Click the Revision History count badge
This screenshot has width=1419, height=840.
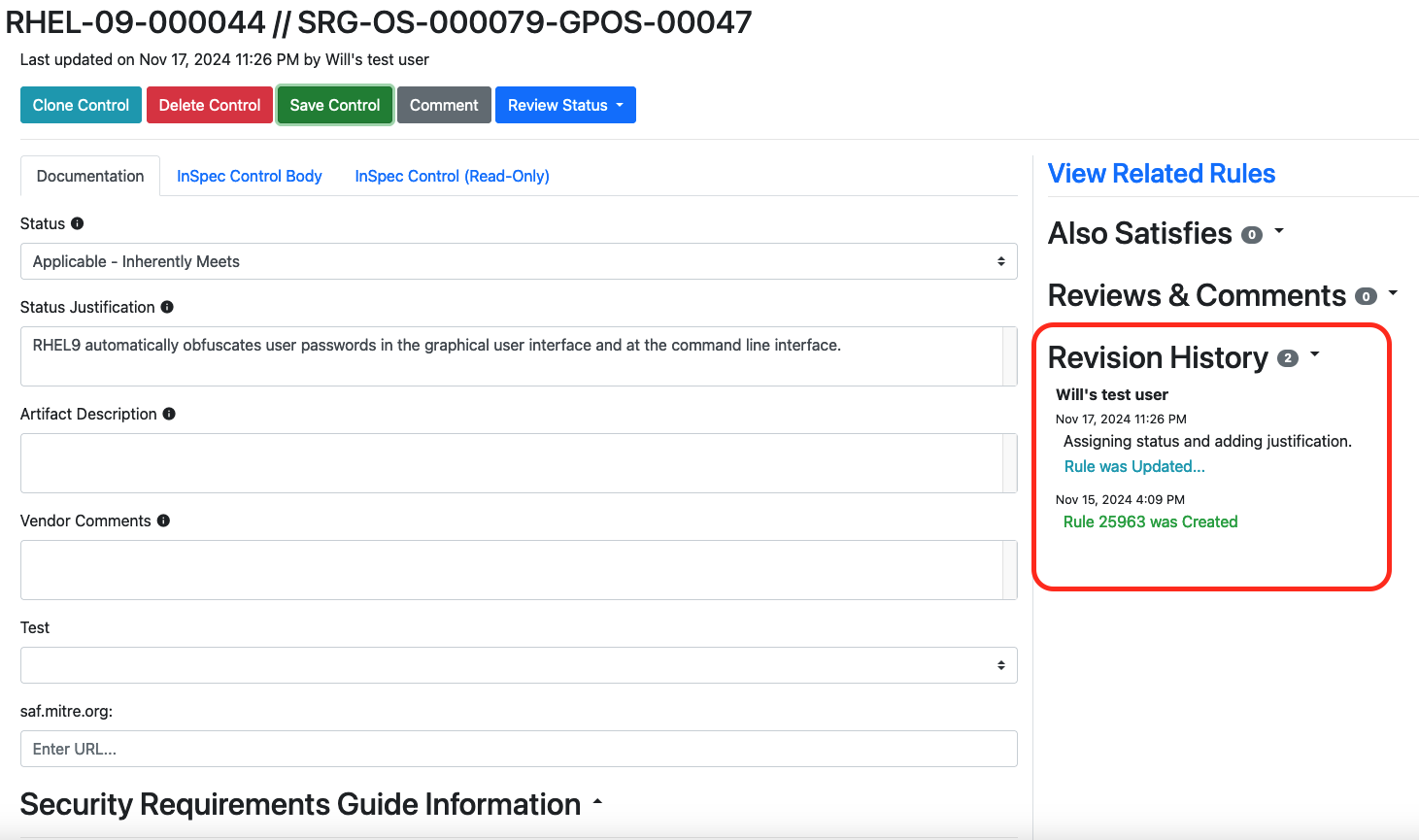pos(1288,358)
